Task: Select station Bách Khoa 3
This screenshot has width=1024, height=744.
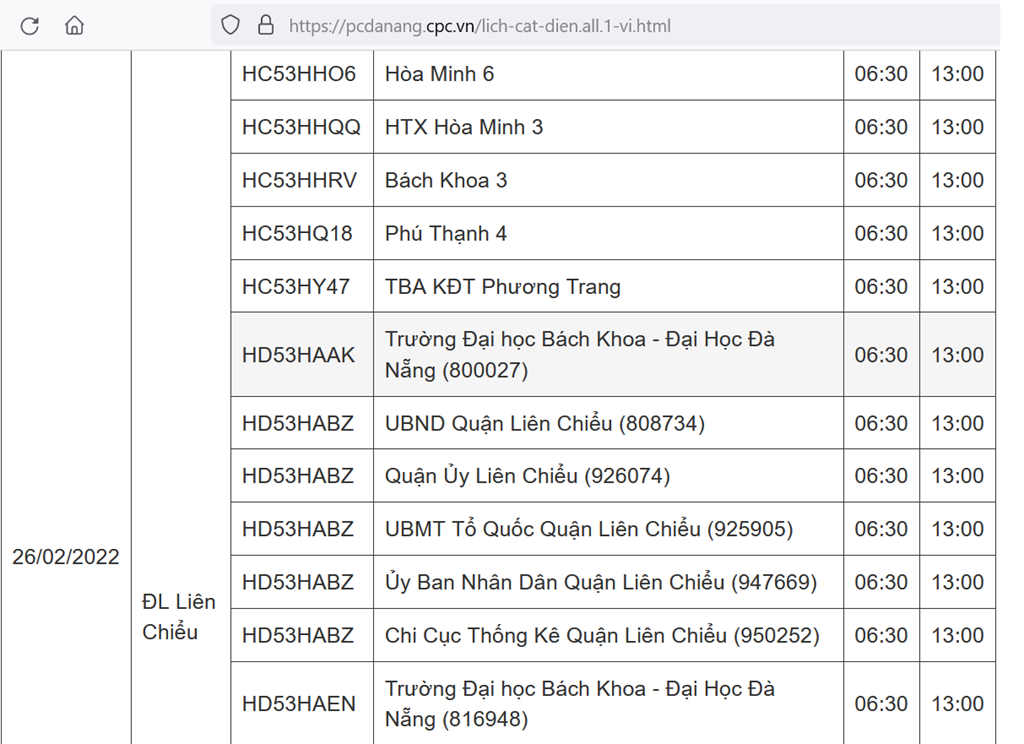Action: tap(446, 180)
